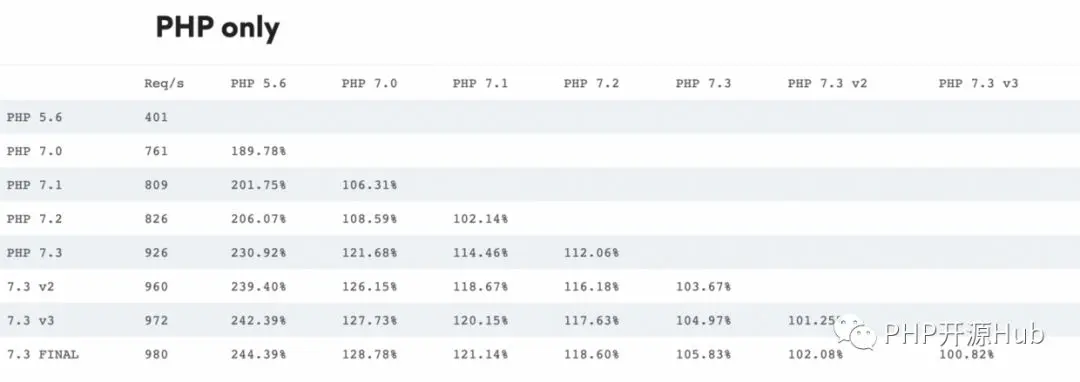Select the PHP 7.2 row label

pyautogui.click(x=34, y=219)
